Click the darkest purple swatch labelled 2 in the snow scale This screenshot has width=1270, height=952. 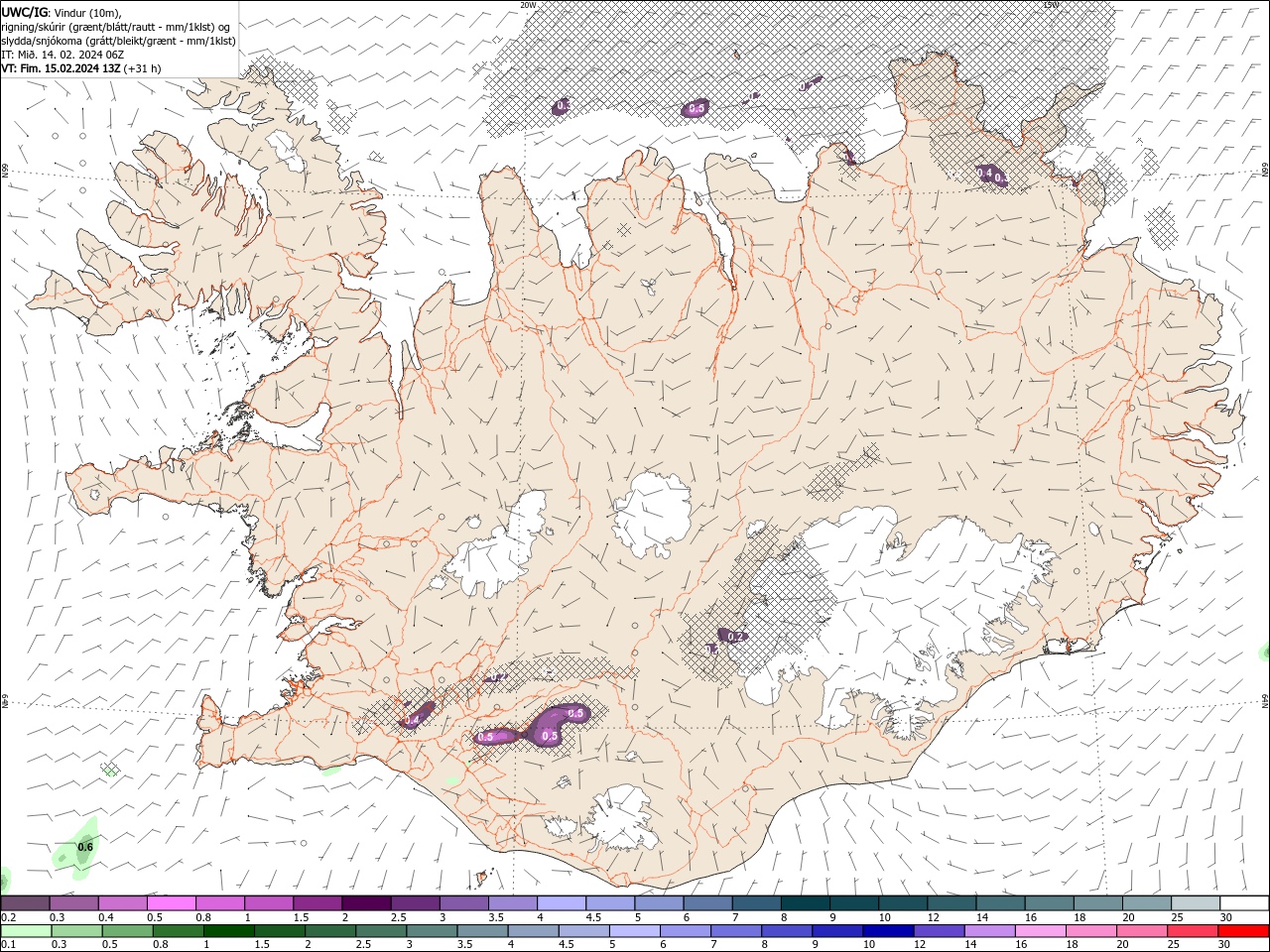coord(366,903)
